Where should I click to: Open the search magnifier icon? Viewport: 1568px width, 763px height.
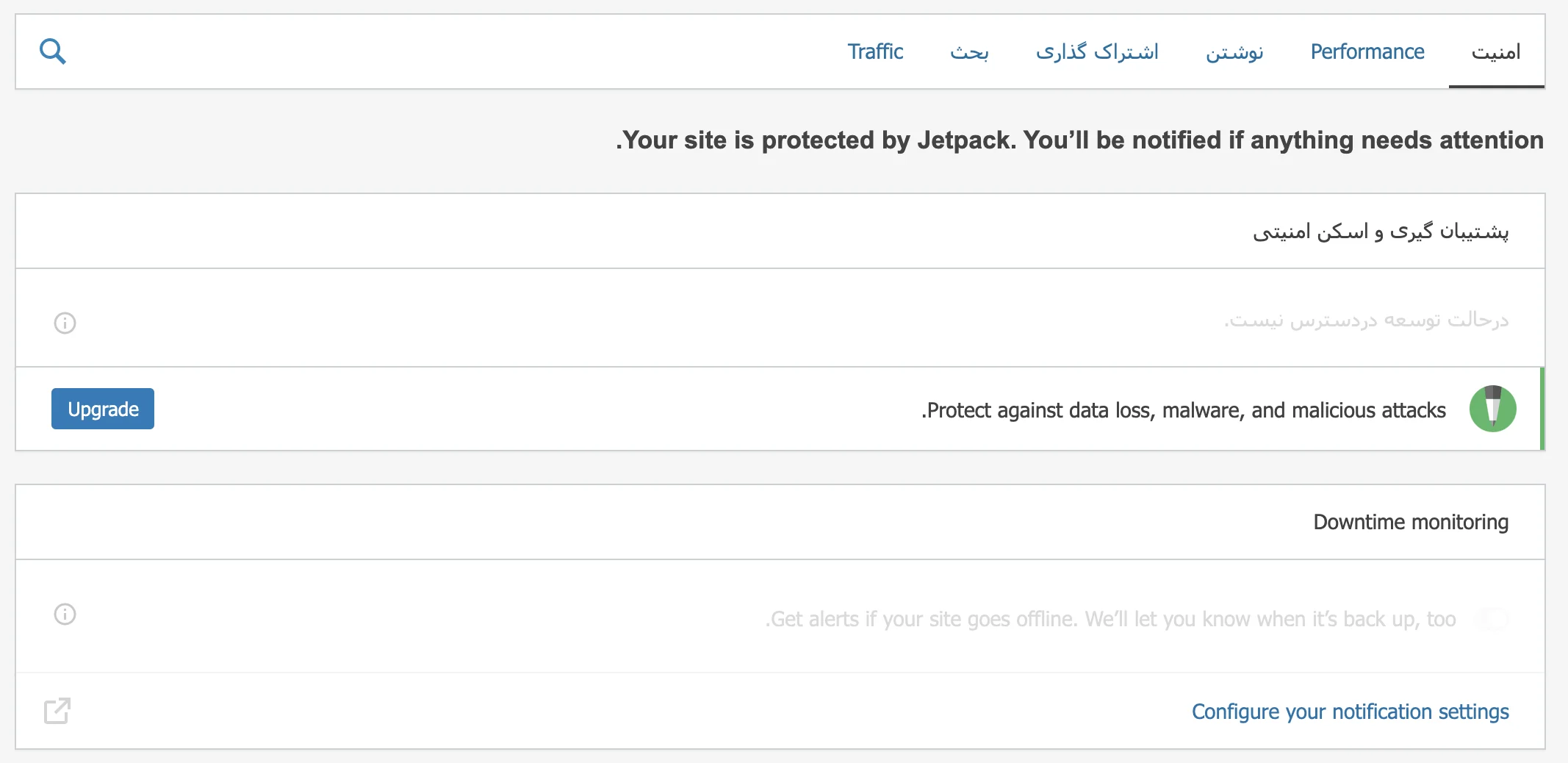(53, 51)
